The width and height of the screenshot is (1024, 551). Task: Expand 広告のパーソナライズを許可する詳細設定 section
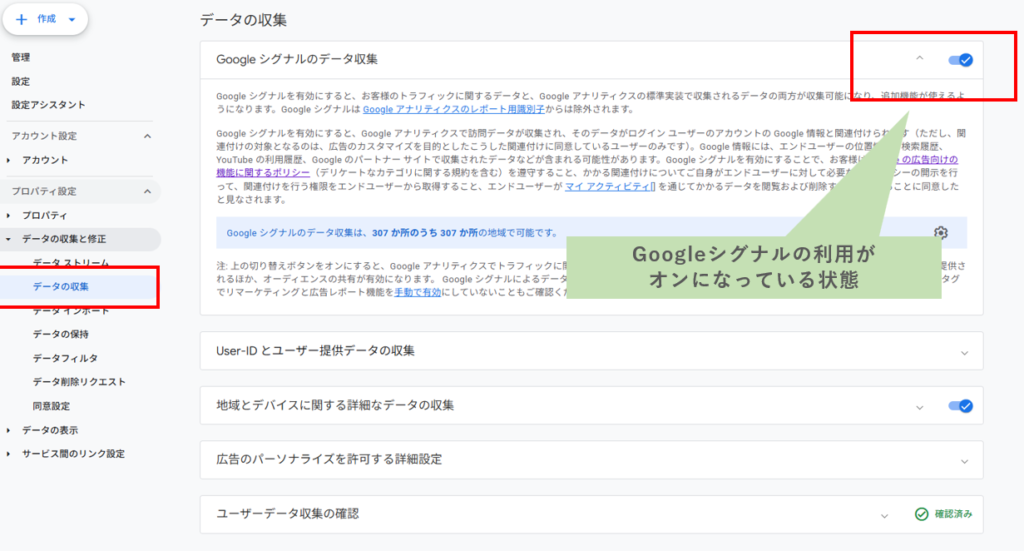pyautogui.click(x=964, y=460)
